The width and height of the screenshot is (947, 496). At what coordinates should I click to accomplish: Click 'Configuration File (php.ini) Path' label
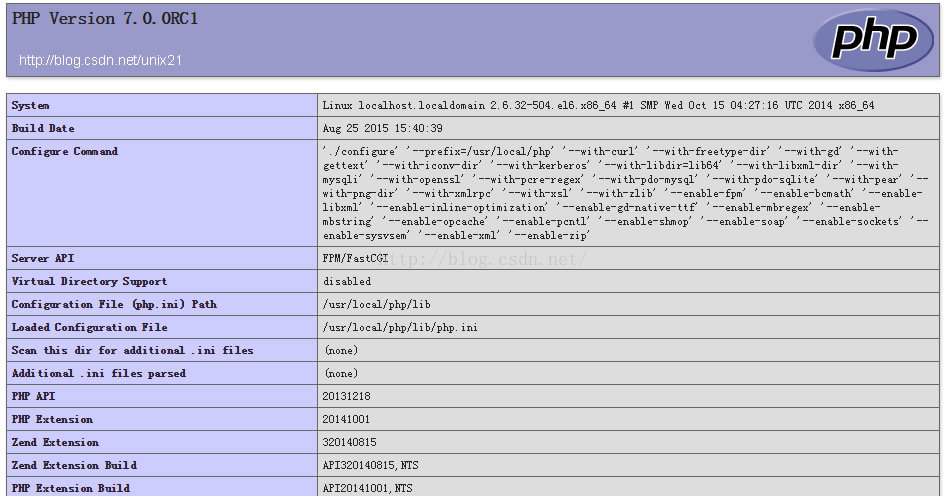pos(114,304)
